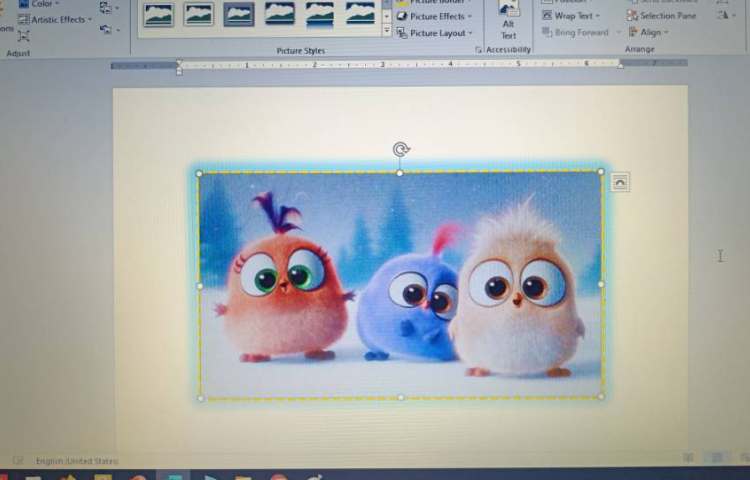This screenshot has height=480, width=750.
Task: Click the rotation handle above the image
Action: [x=400, y=150]
